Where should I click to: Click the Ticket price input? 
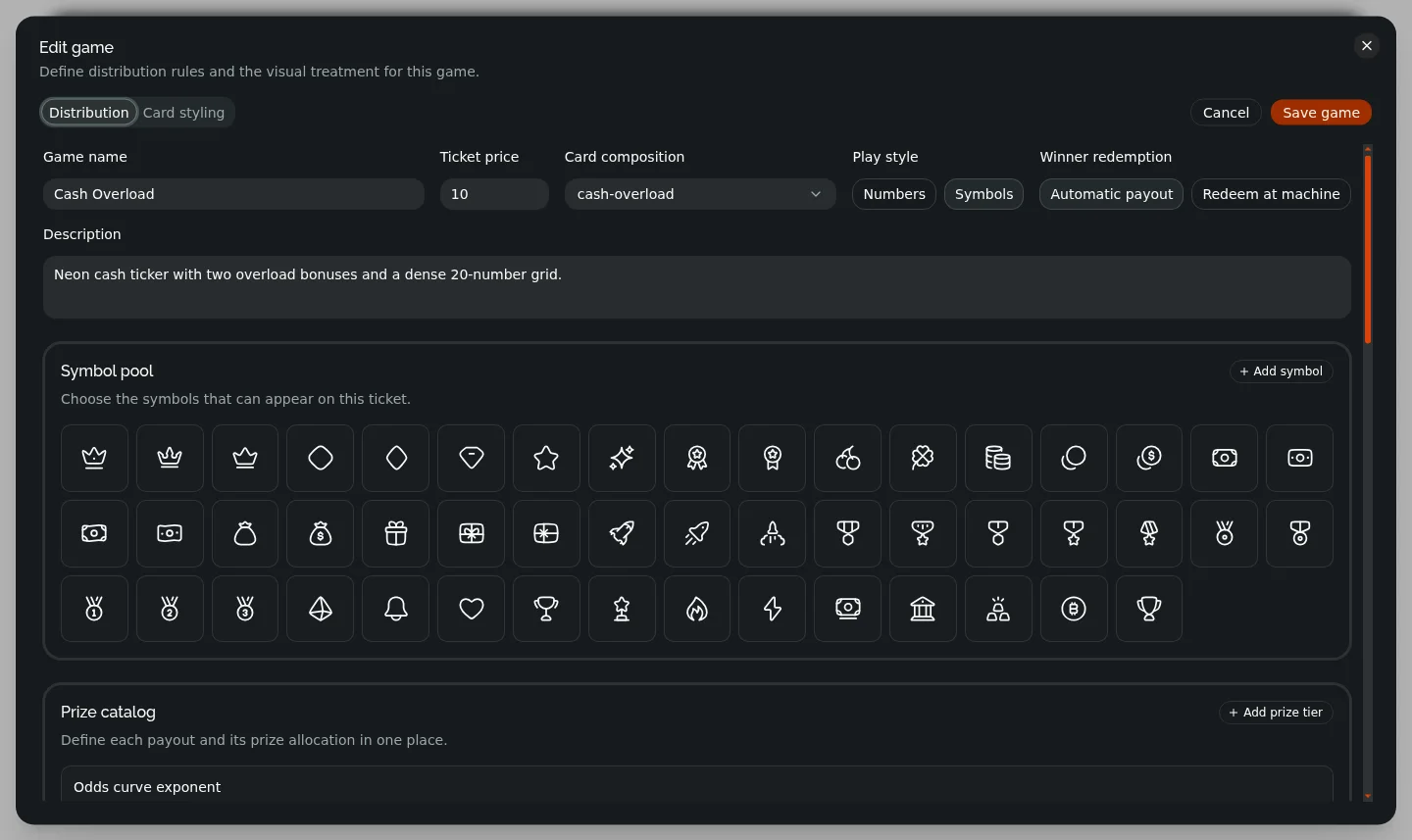(494, 194)
